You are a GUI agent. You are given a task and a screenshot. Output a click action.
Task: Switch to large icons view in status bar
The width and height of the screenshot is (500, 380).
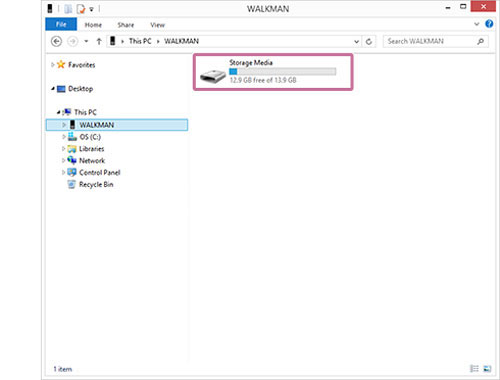click(x=487, y=368)
